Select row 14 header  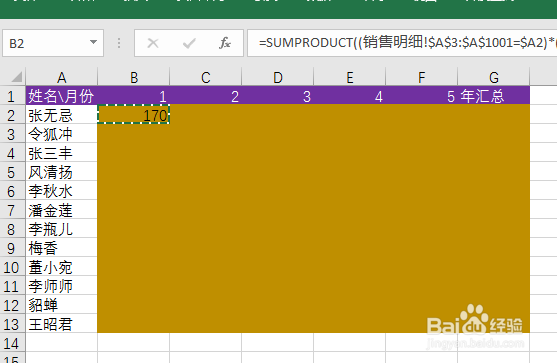(x=13, y=343)
